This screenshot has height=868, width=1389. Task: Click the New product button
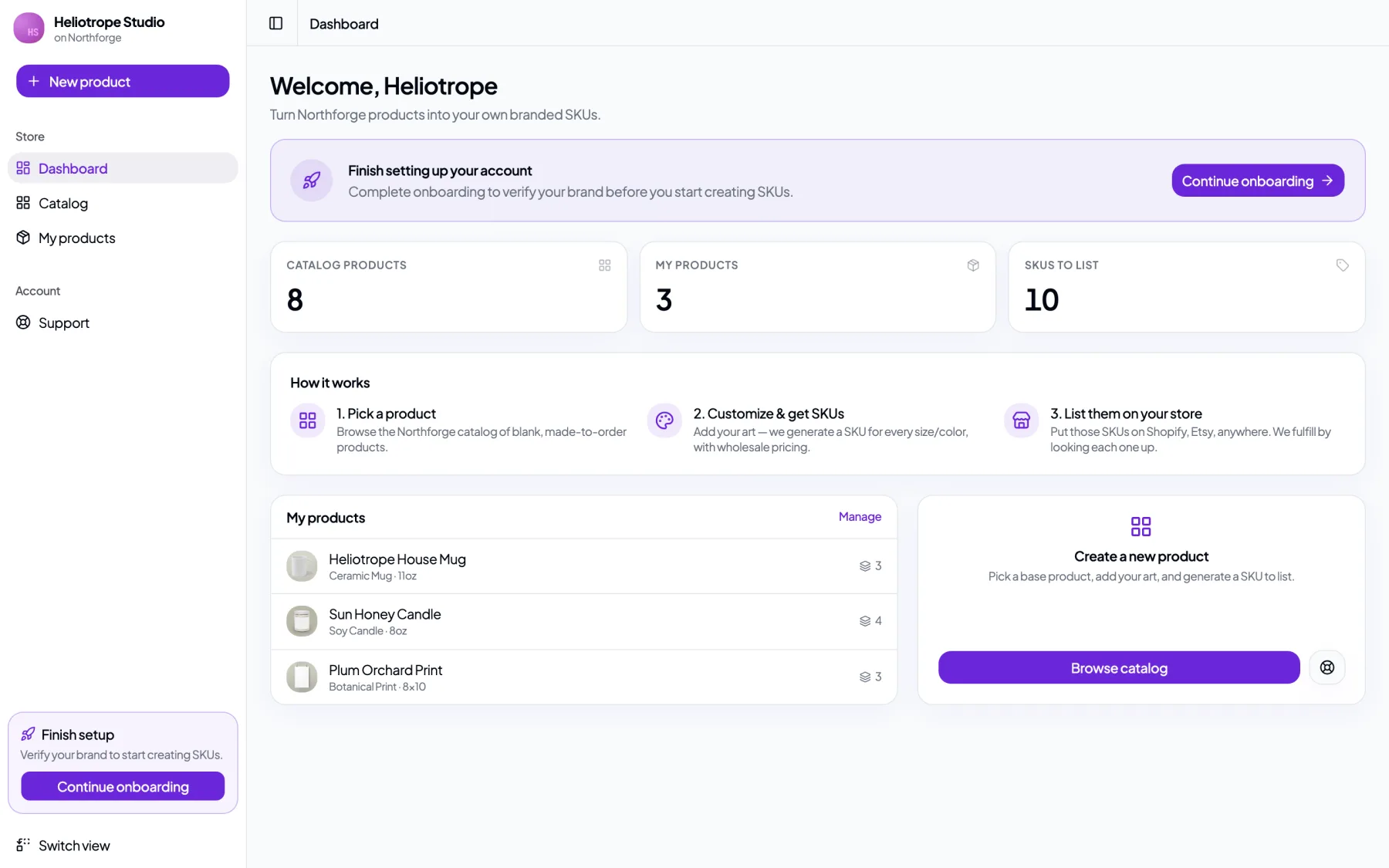(x=123, y=81)
